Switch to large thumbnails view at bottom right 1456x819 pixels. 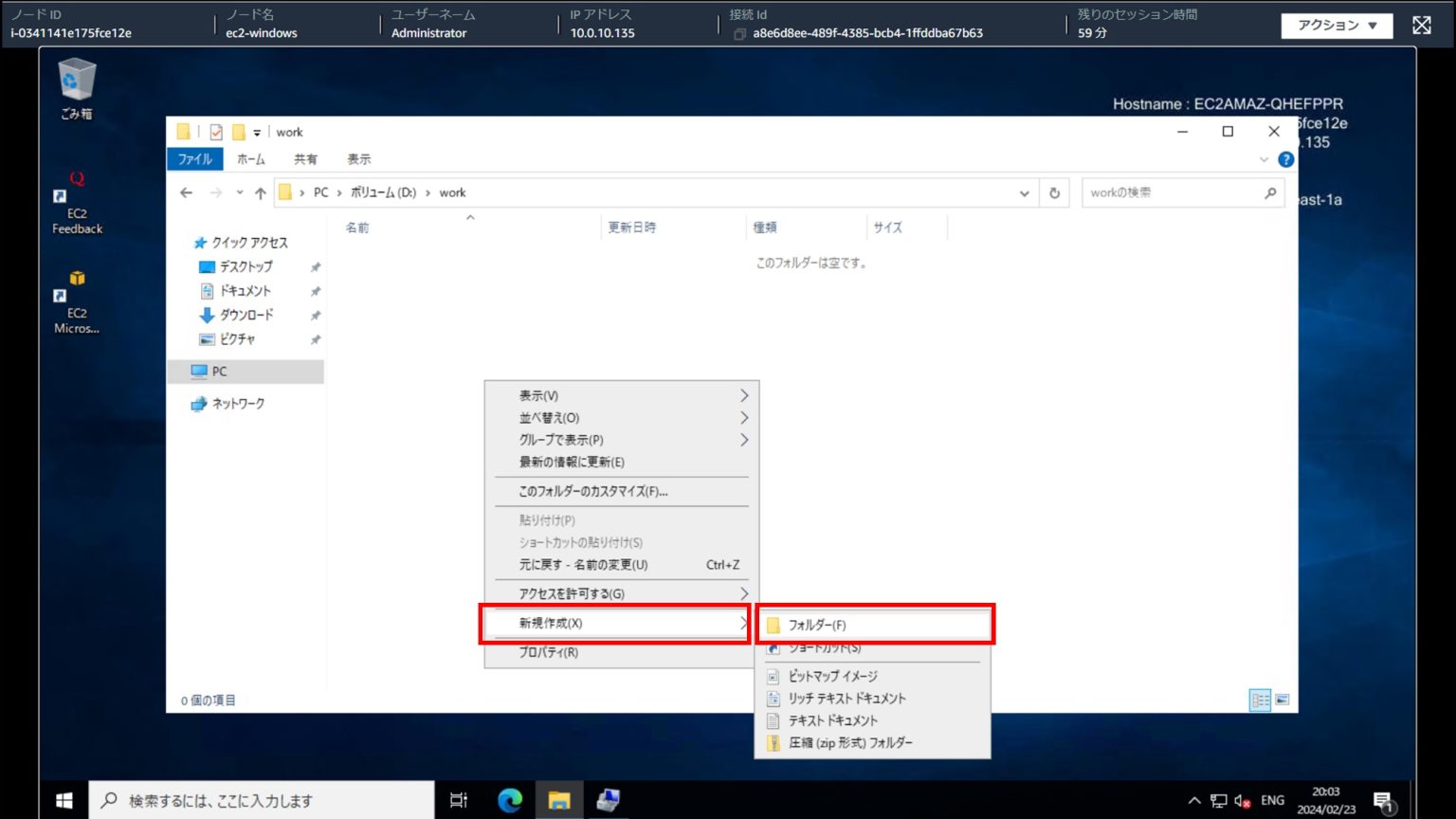point(1282,700)
